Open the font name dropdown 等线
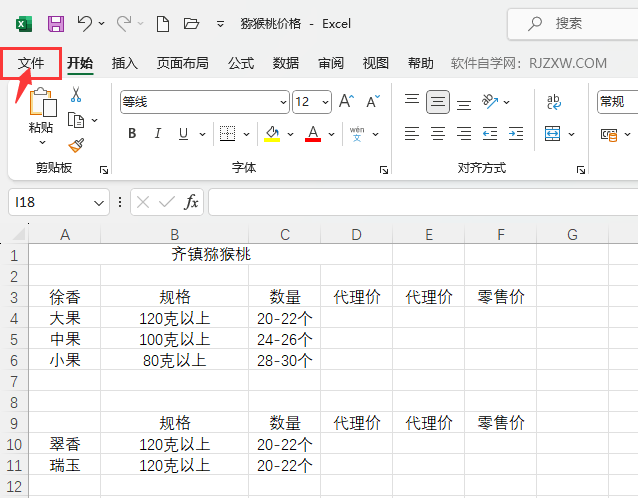Viewport: 638px width, 498px height. click(284, 102)
